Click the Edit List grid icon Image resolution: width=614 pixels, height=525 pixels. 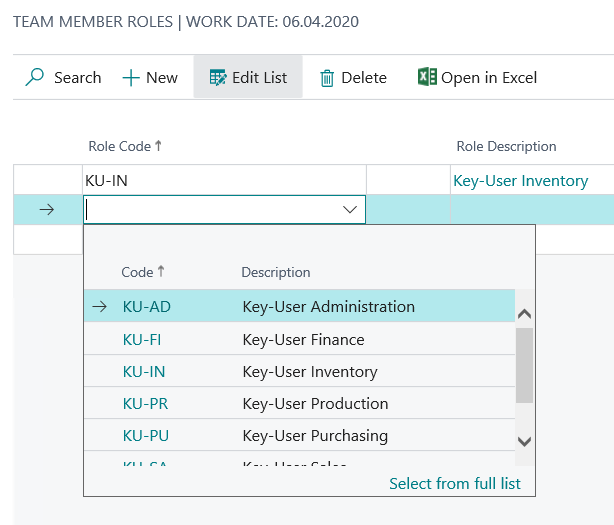(217, 77)
